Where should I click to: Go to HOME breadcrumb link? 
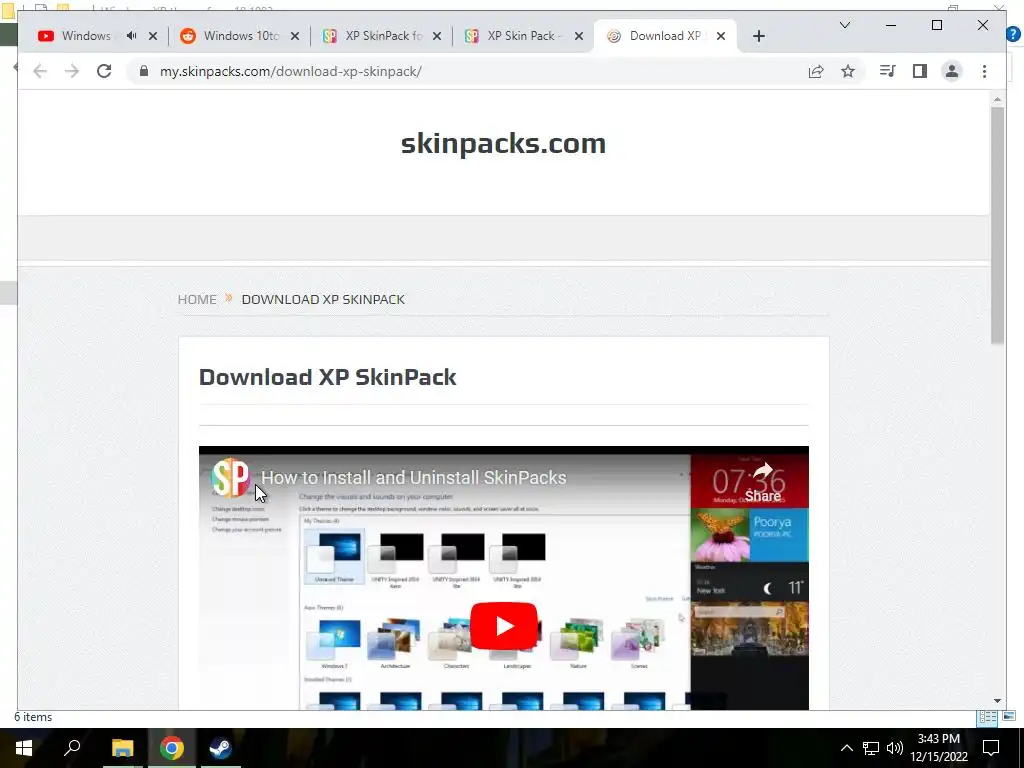[x=197, y=299]
